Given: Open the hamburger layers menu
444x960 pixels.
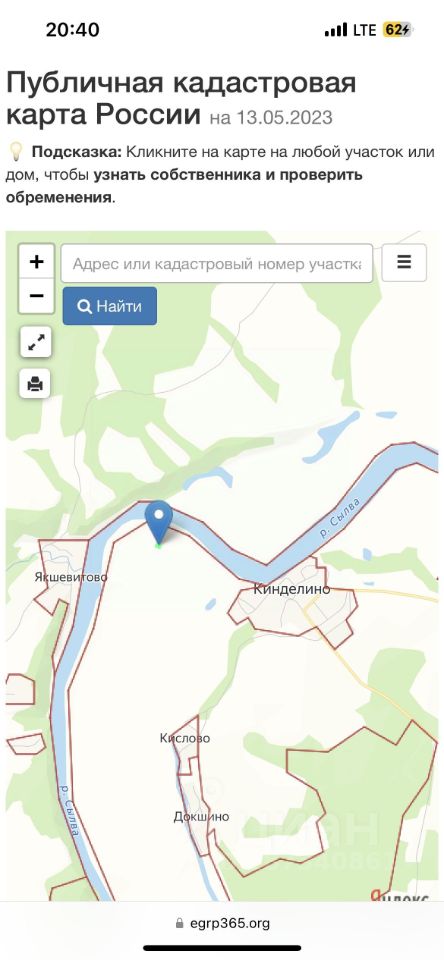Looking at the screenshot, I should click(x=404, y=263).
